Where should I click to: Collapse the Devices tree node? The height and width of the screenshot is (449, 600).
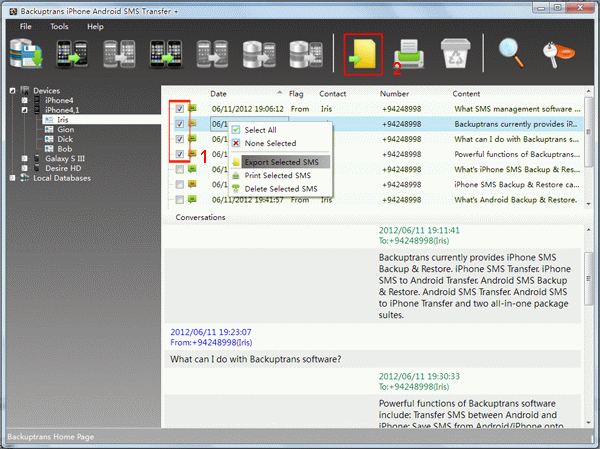pyautogui.click(x=13, y=91)
